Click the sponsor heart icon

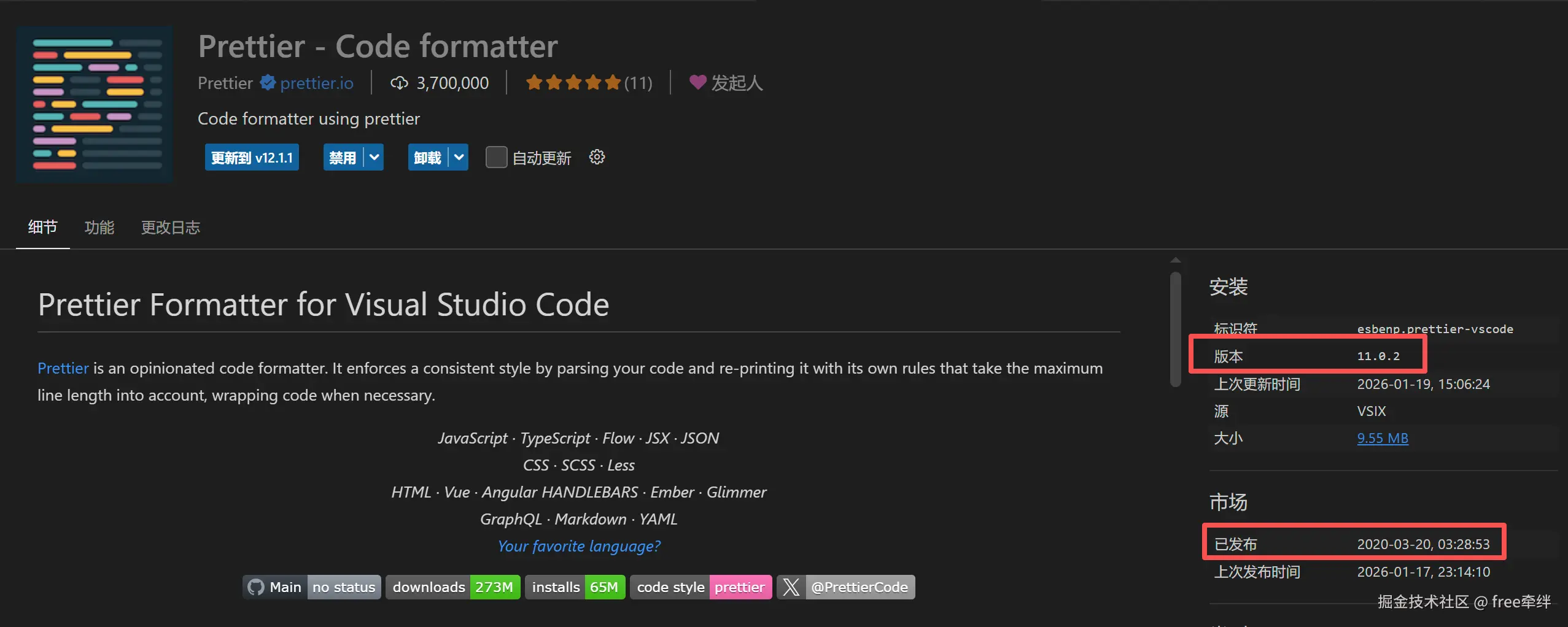click(697, 82)
